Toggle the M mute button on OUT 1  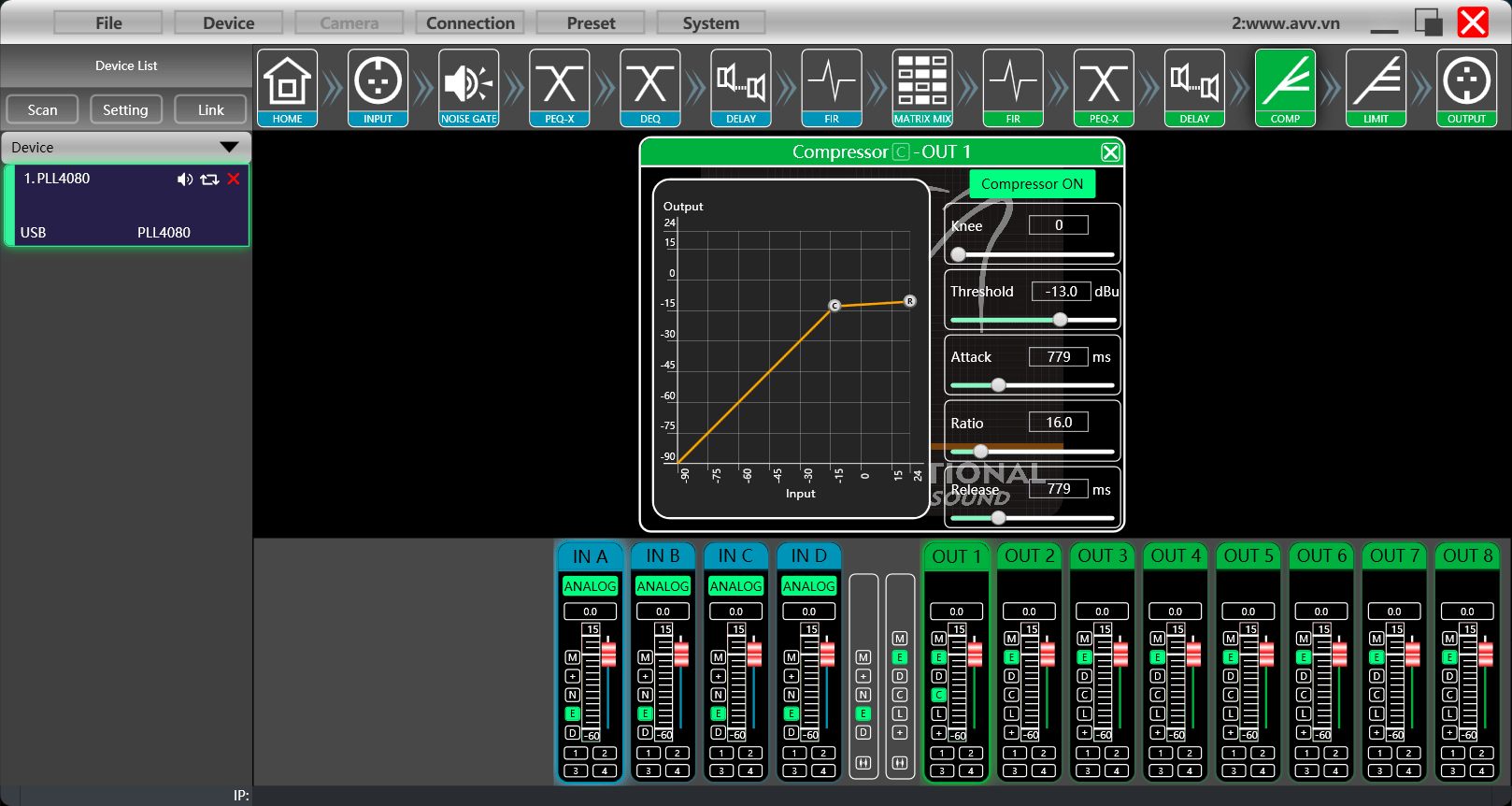point(939,639)
